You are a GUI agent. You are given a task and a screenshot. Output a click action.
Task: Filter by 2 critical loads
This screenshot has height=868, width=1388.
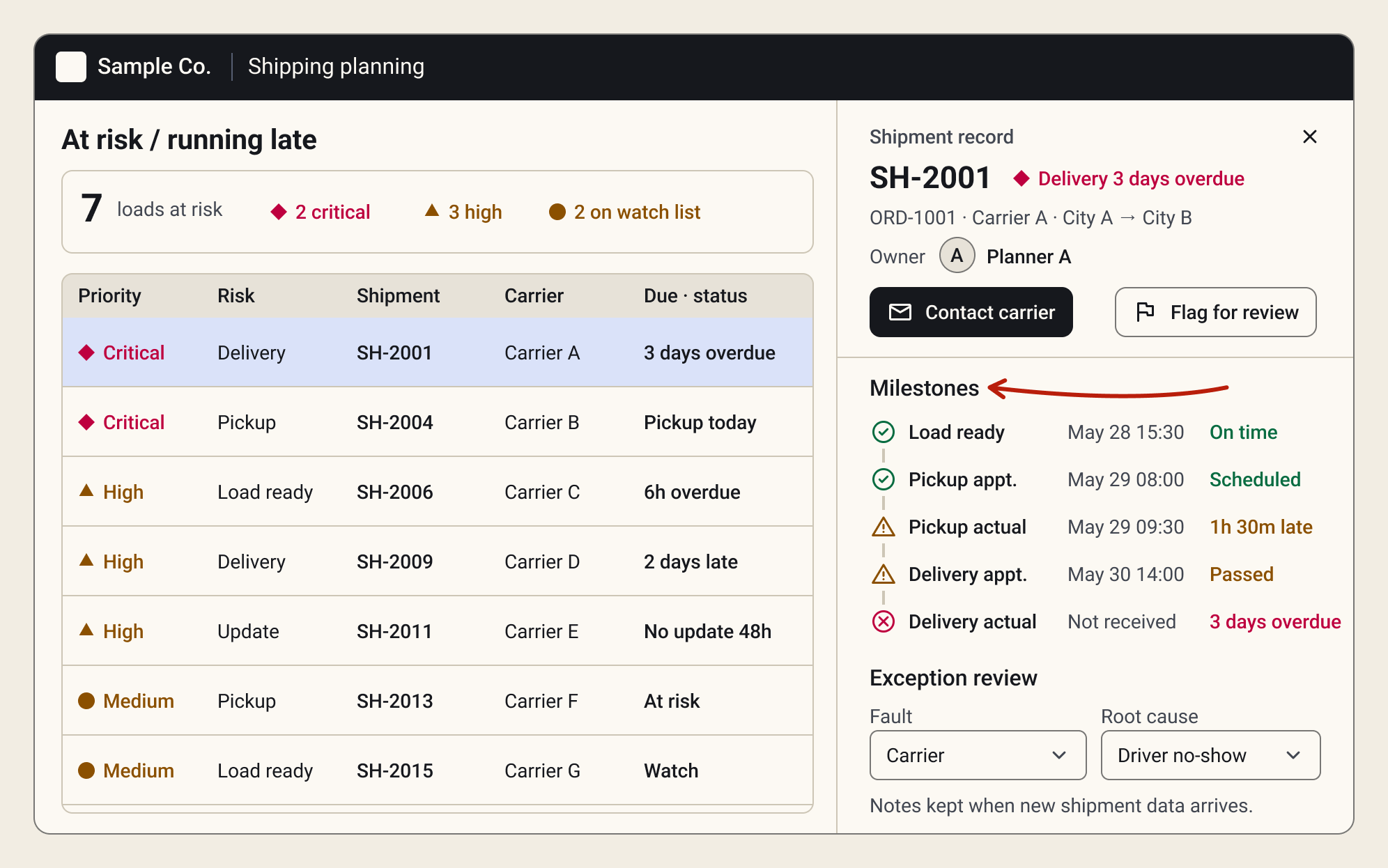[x=321, y=212]
